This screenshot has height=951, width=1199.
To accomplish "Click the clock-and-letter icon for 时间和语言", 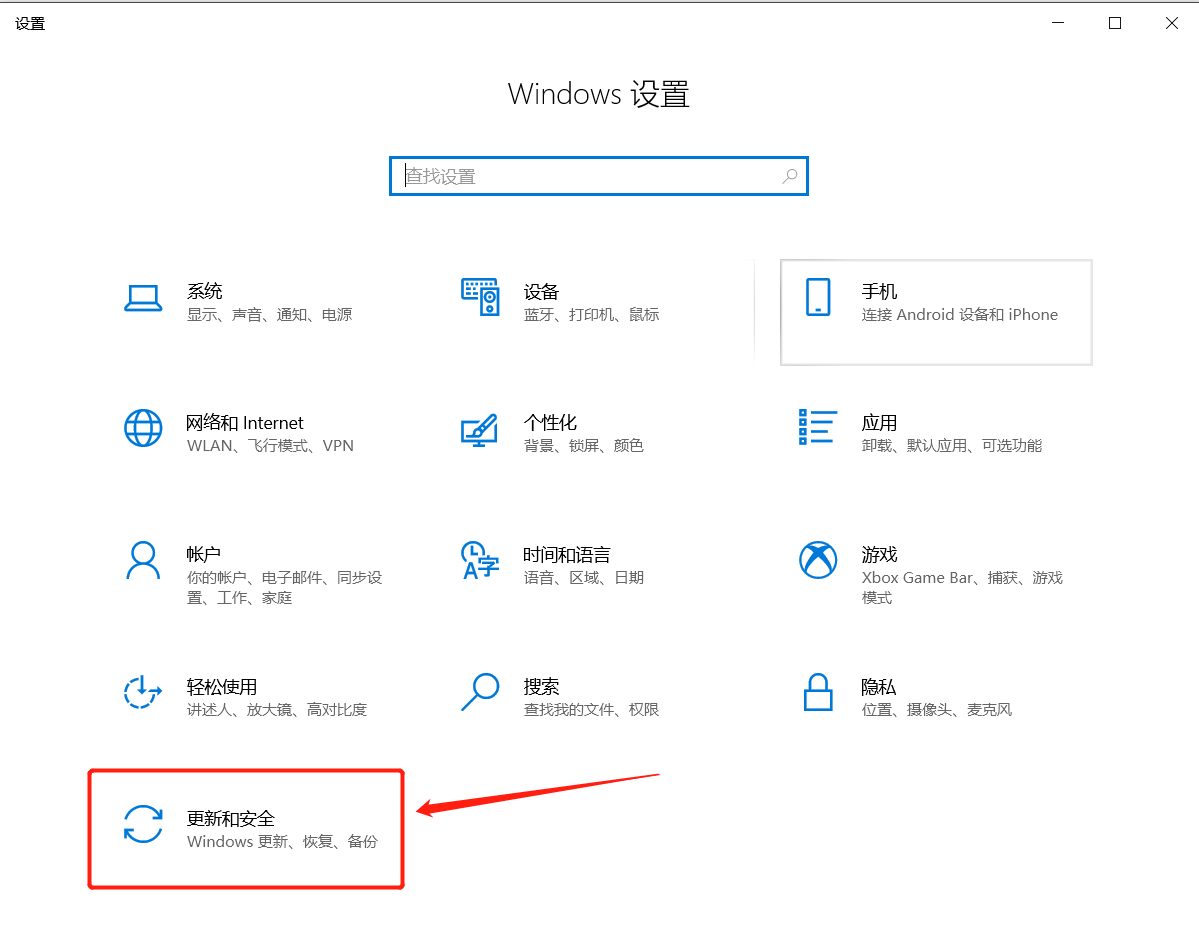I will 479,560.
